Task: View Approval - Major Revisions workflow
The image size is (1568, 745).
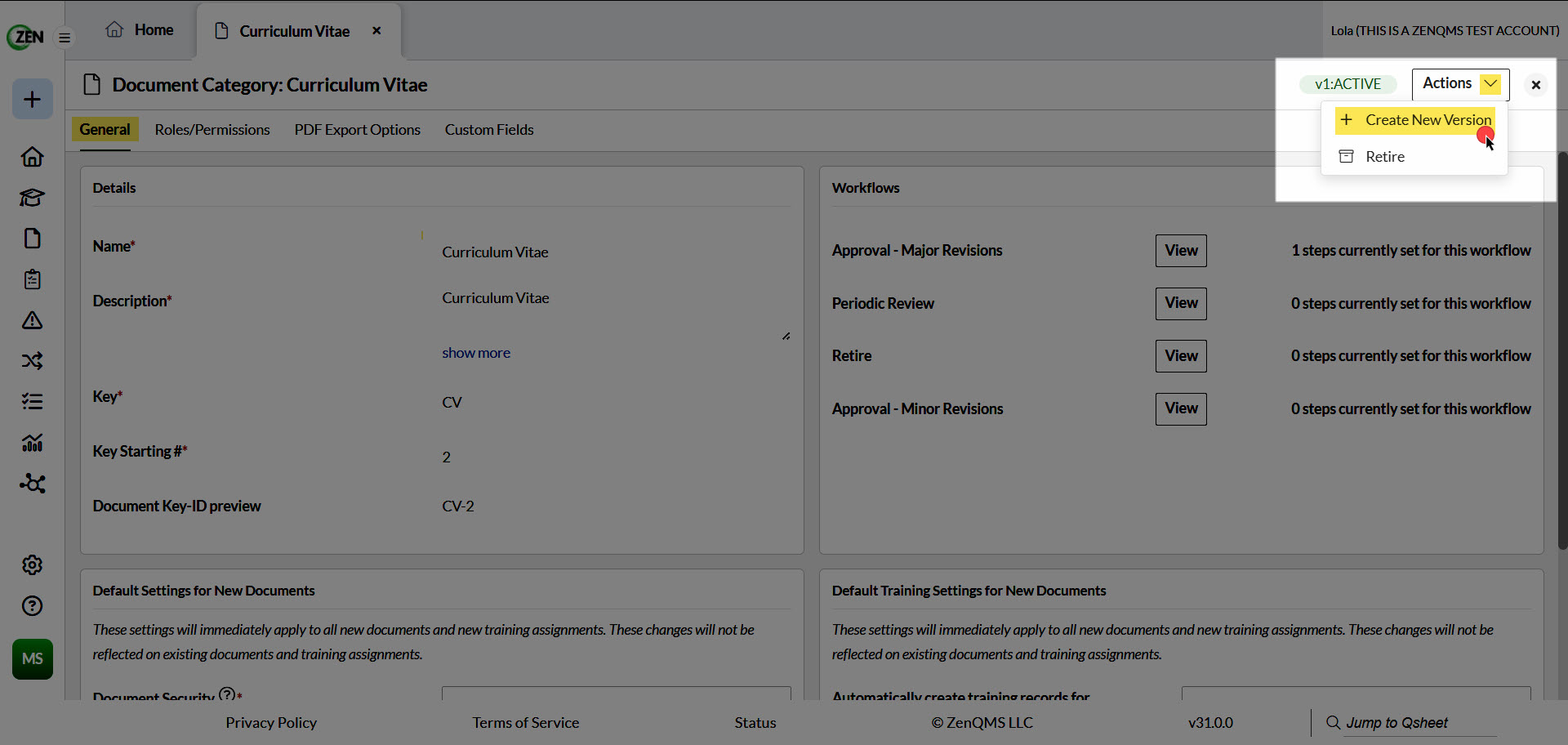Action: [x=1181, y=251]
